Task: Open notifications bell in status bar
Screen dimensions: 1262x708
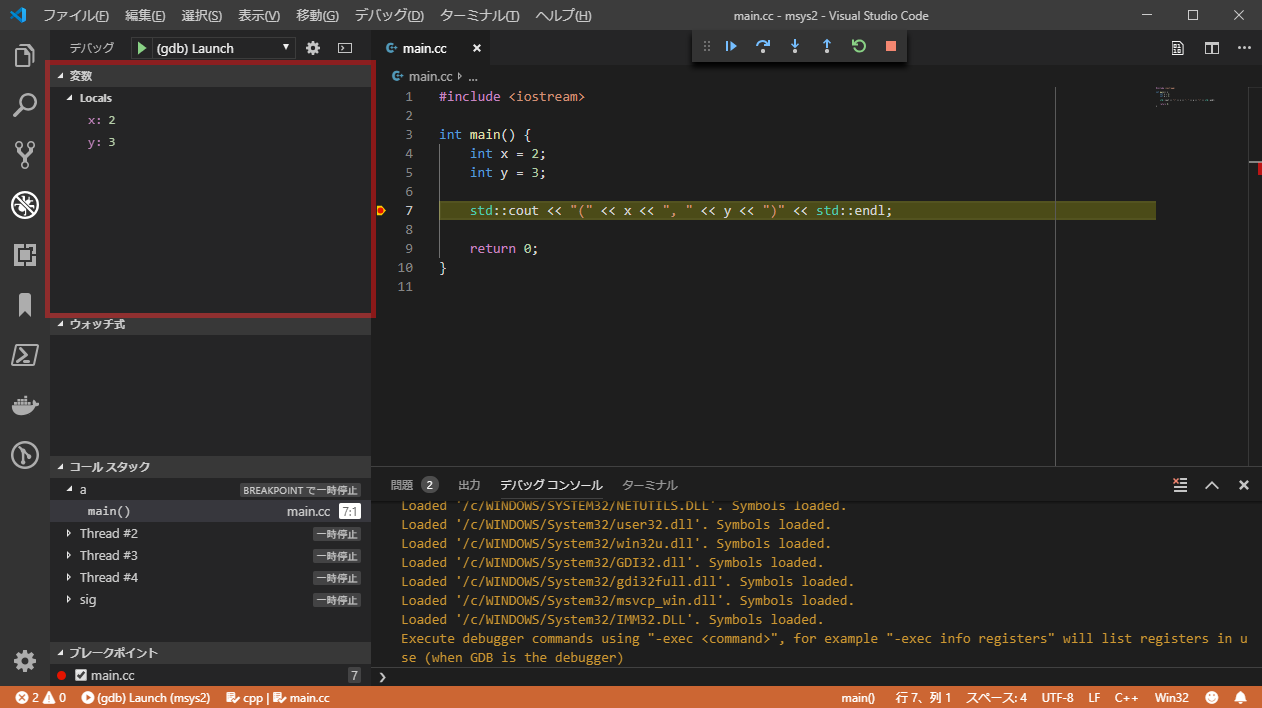Action: tap(1240, 697)
